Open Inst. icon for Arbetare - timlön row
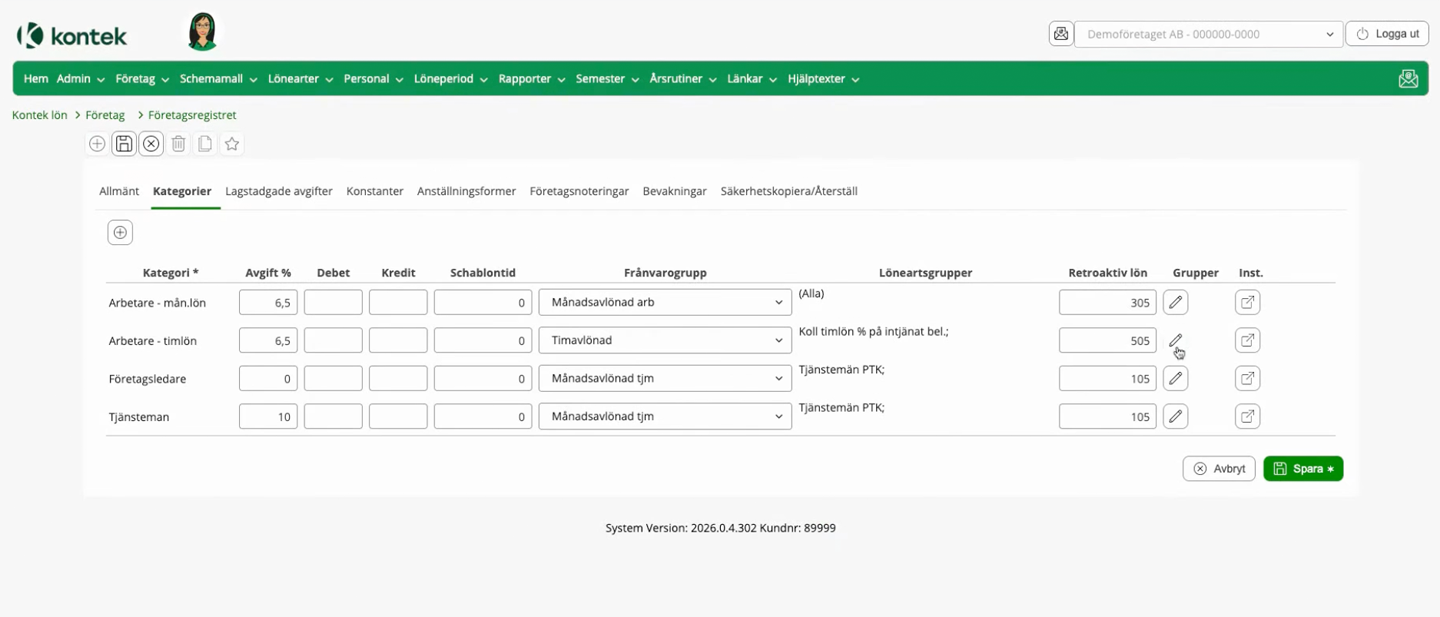The height and width of the screenshot is (617, 1440). [x=1247, y=341]
